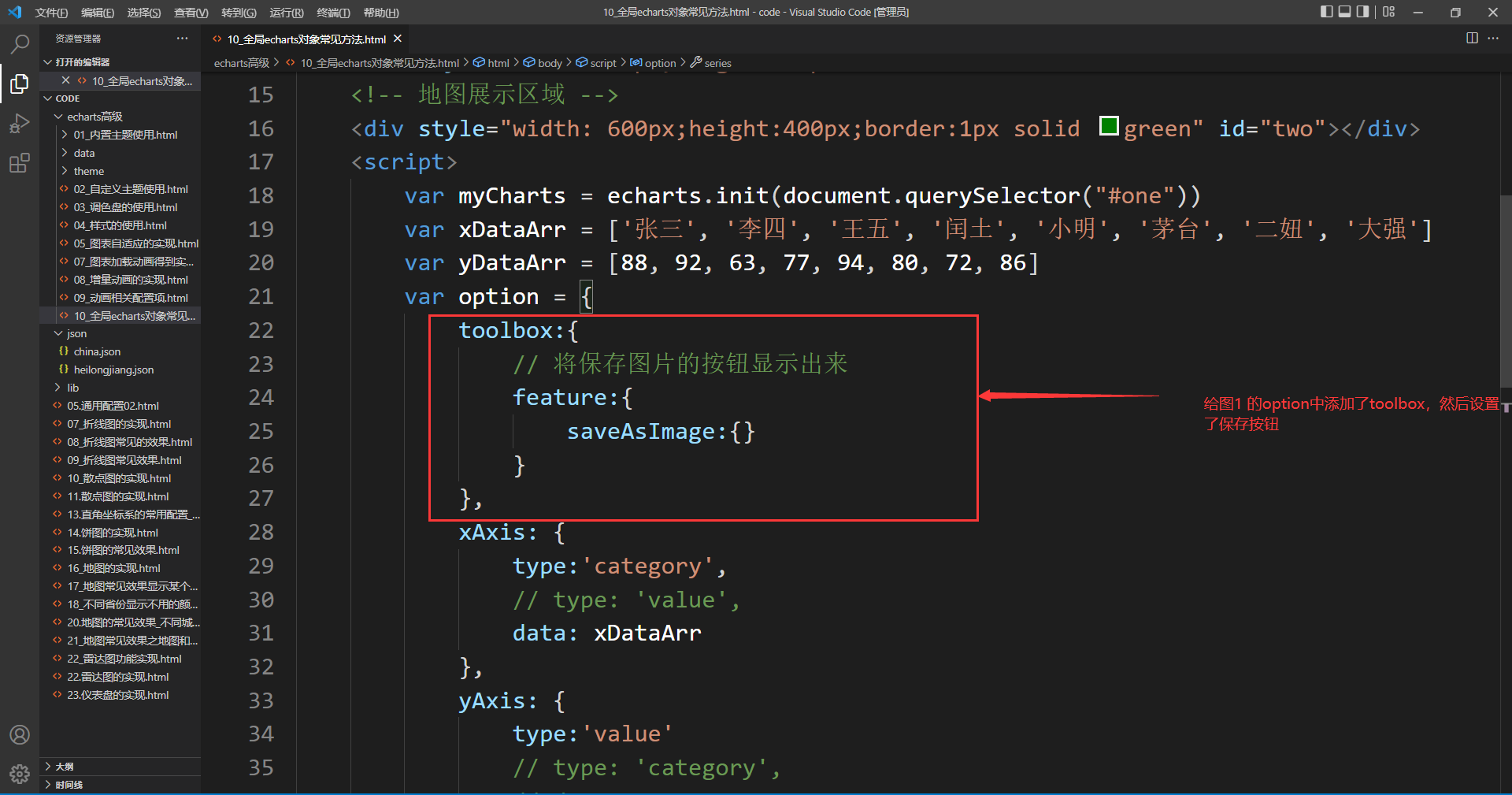Open the 编辑(E) menu
The image size is (1512, 795).
(x=98, y=13)
